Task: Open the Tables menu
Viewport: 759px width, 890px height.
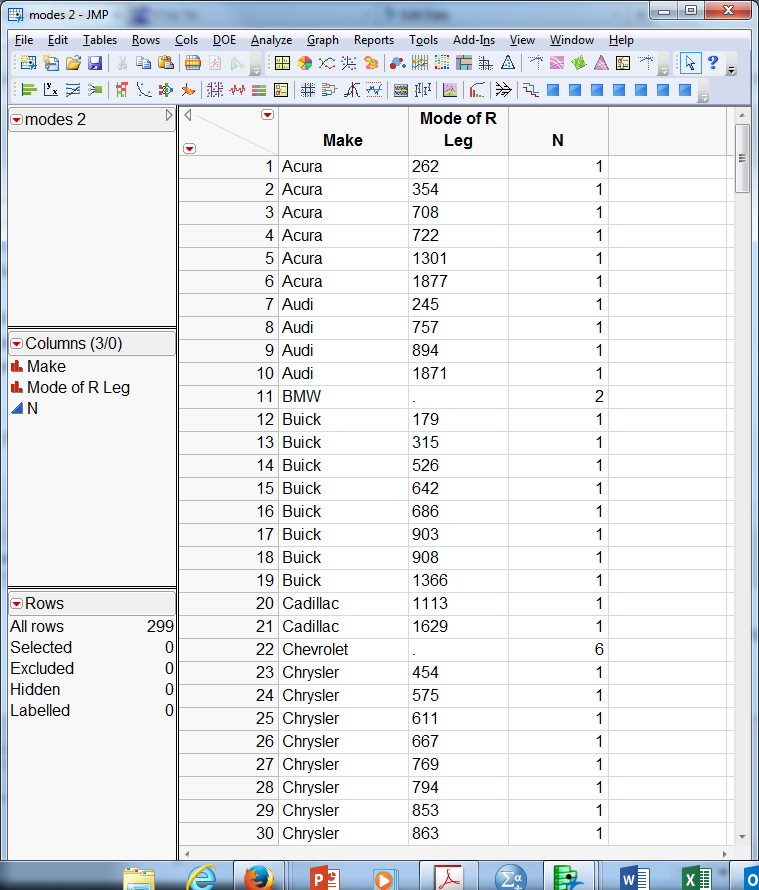Action: [x=99, y=40]
